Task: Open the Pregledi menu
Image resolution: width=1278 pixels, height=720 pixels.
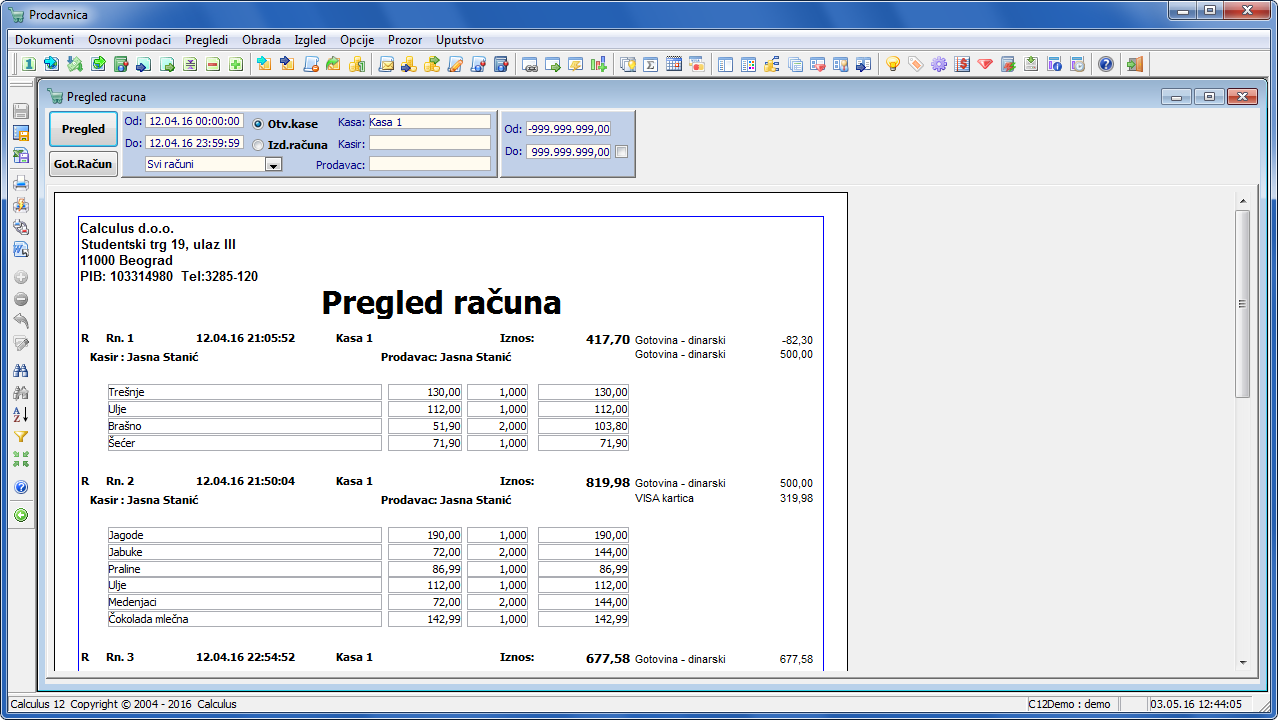Action: tap(206, 40)
